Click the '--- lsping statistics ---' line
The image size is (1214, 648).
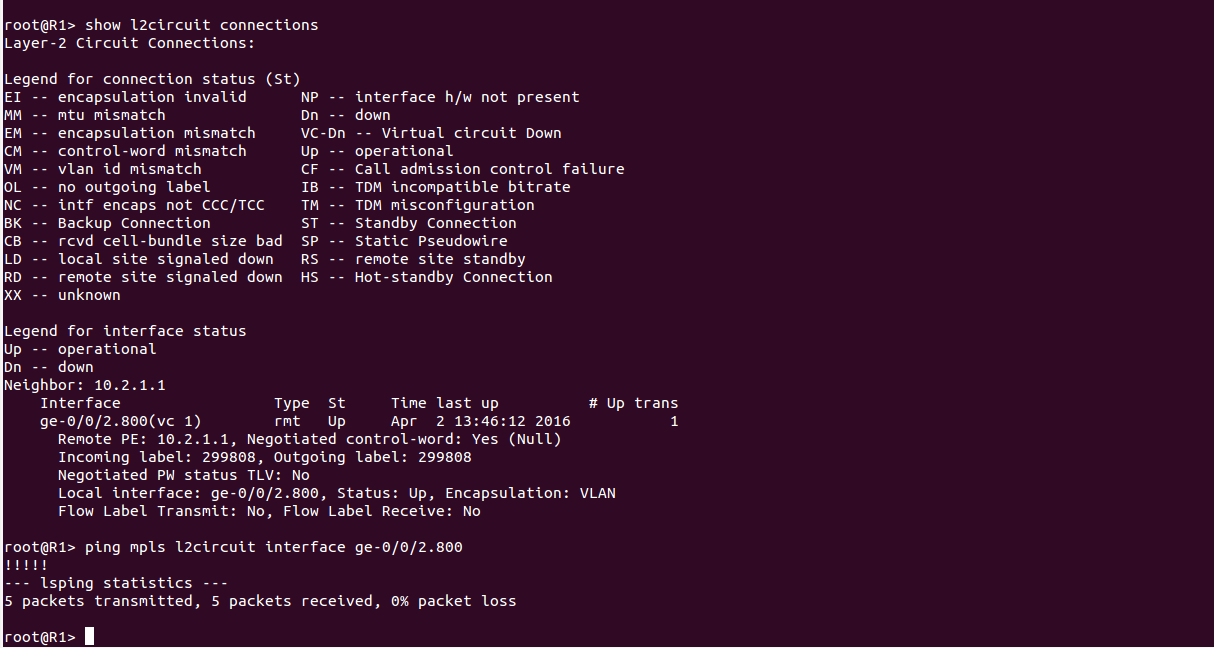pyautogui.click(x=116, y=583)
